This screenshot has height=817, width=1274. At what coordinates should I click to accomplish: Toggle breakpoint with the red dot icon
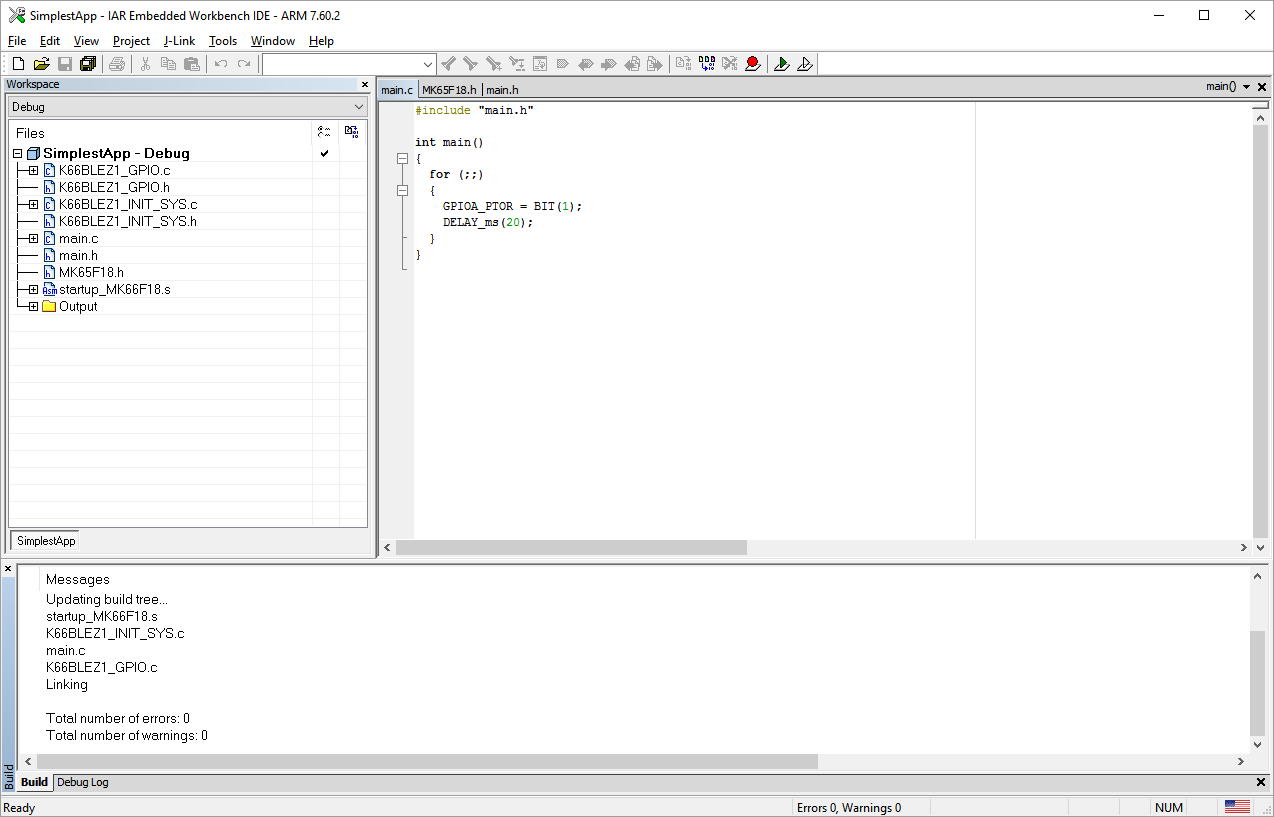753,64
